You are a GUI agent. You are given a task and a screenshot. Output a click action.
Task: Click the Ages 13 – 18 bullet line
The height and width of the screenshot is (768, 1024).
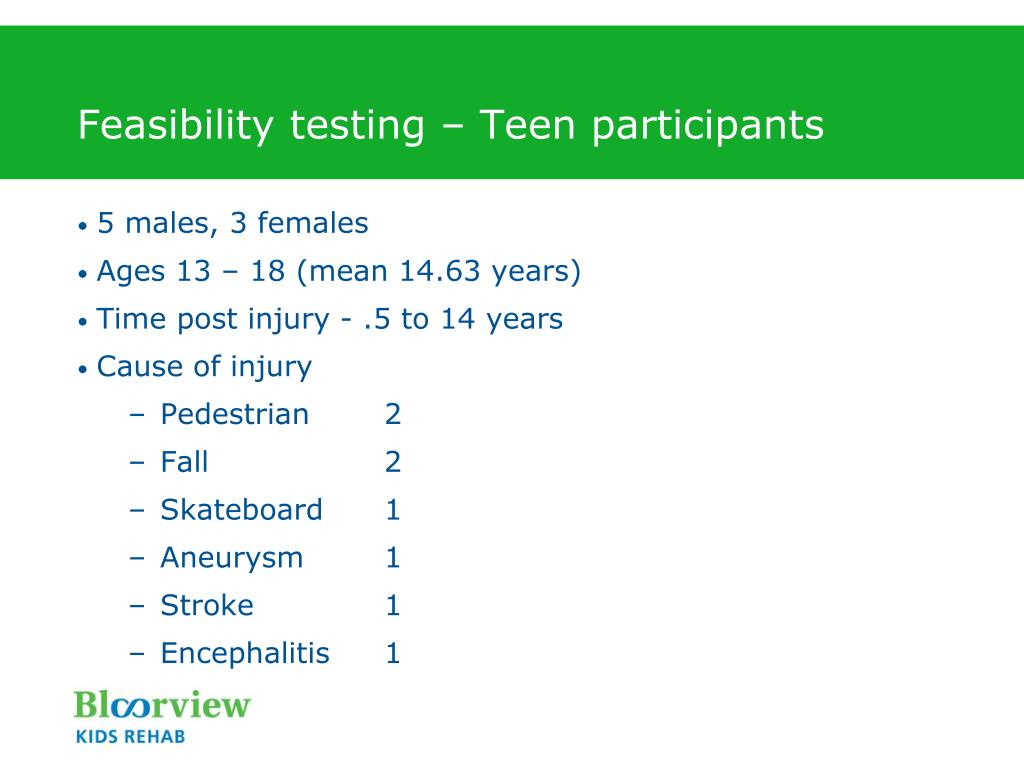(x=338, y=271)
